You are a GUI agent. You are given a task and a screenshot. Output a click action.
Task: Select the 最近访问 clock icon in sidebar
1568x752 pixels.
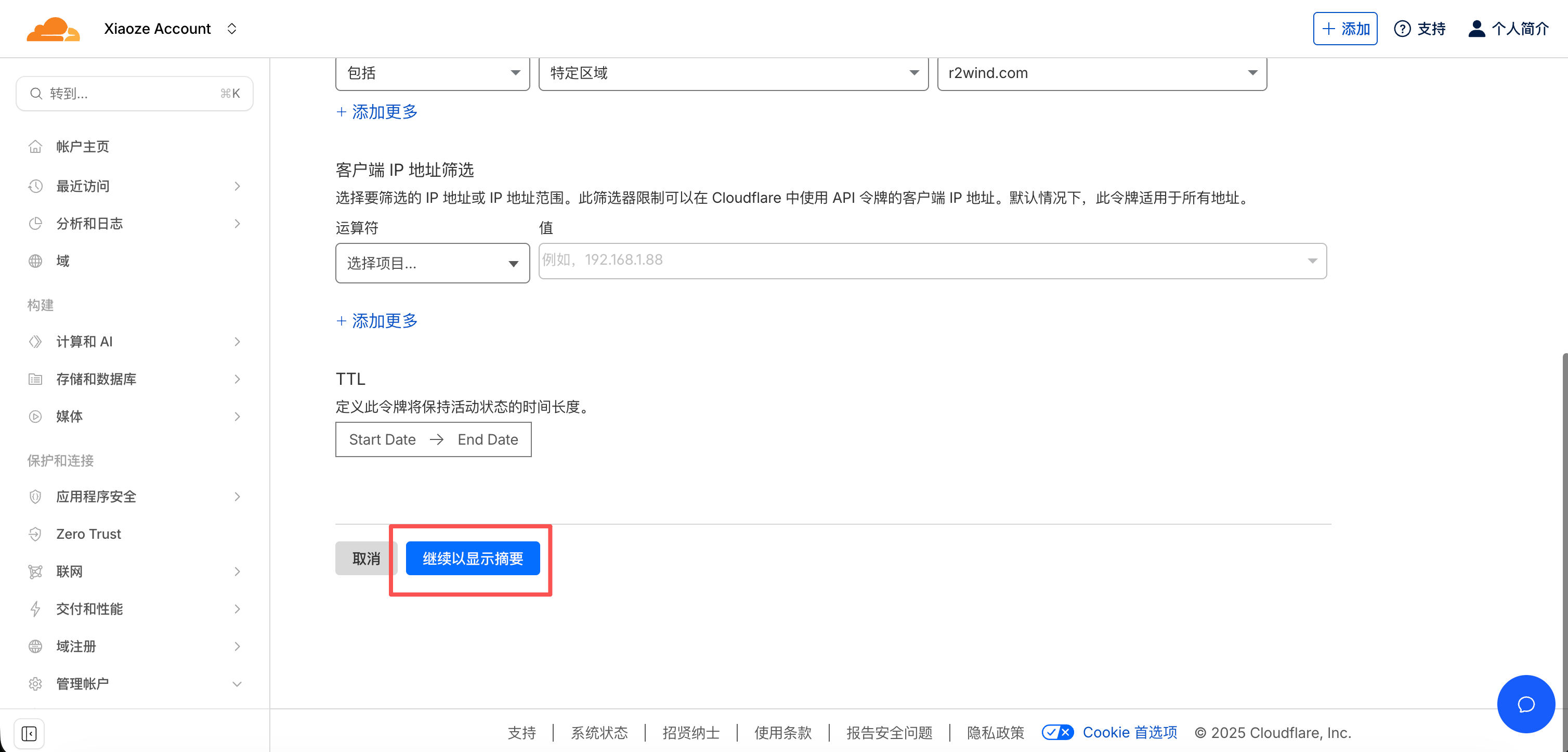[x=35, y=186]
